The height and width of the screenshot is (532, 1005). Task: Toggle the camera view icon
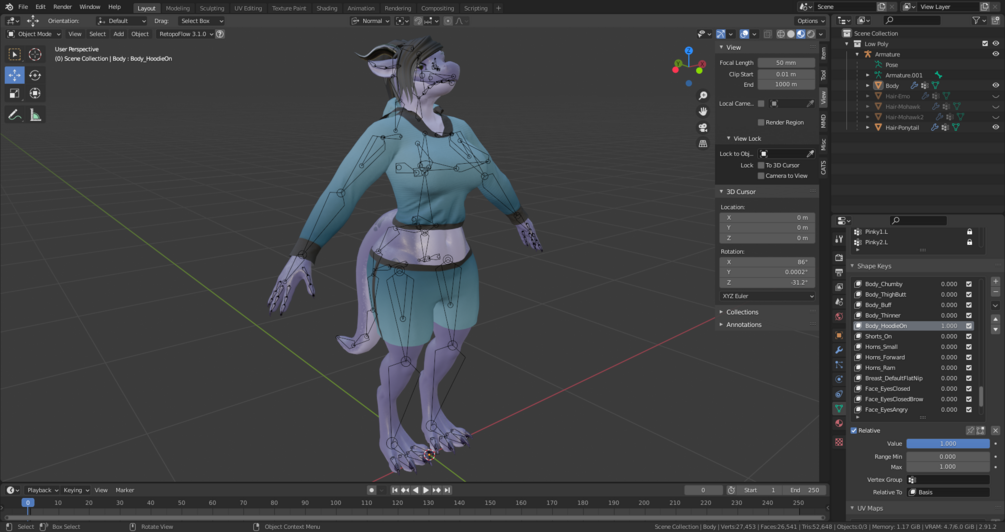tap(703, 128)
